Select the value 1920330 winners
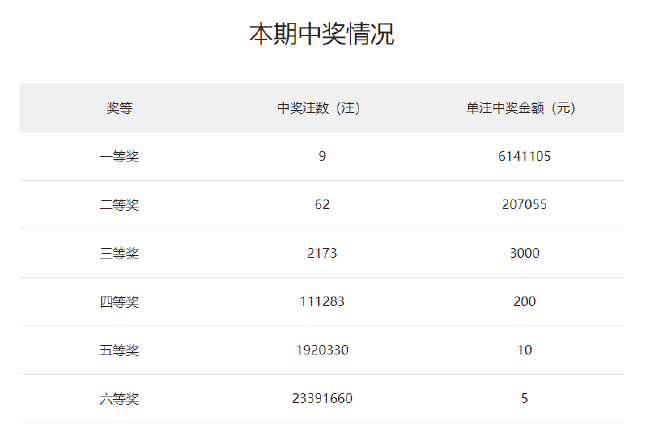The width and height of the screenshot is (650, 441). click(x=322, y=350)
